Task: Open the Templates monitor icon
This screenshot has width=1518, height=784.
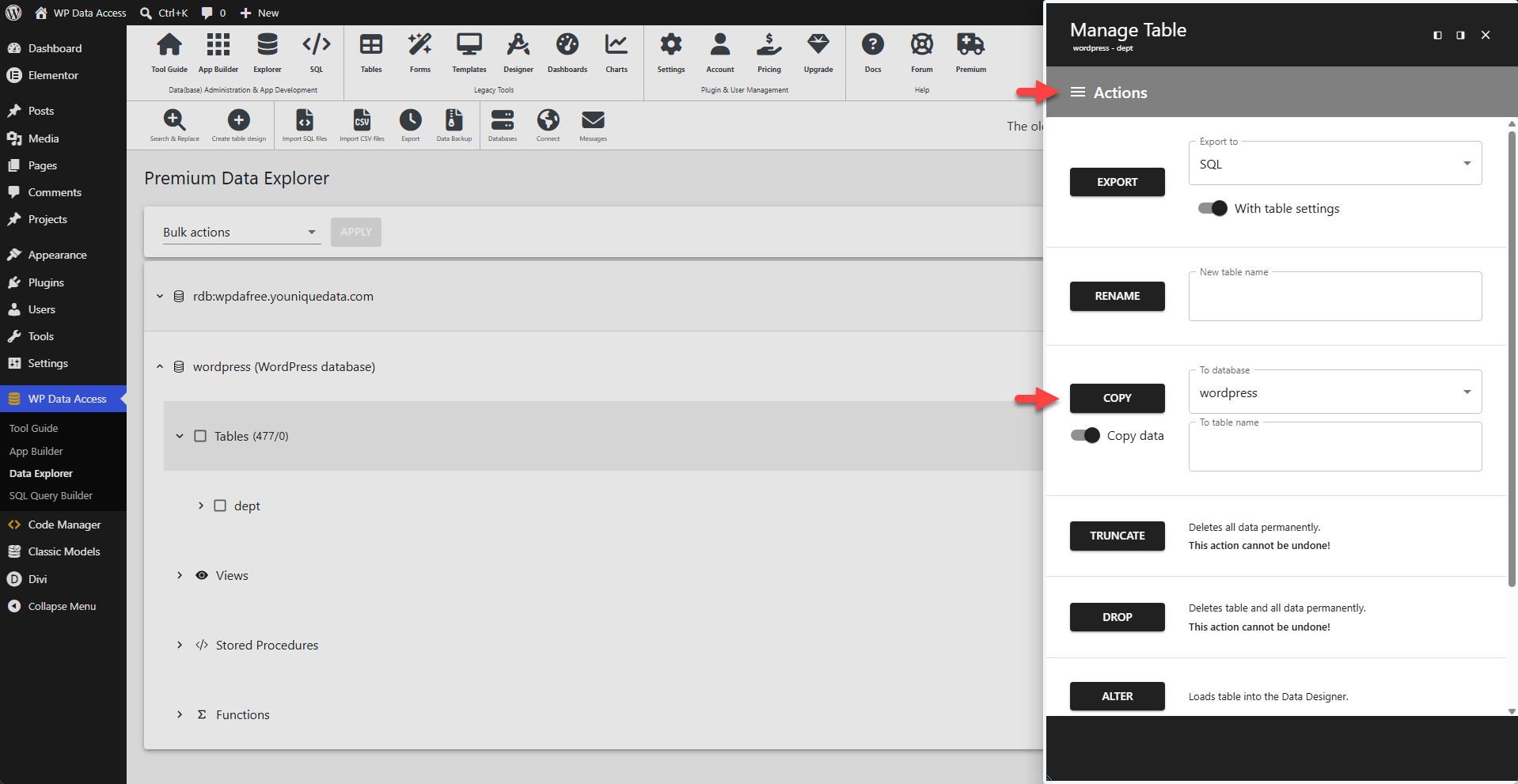Action: click(x=469, y=45)
